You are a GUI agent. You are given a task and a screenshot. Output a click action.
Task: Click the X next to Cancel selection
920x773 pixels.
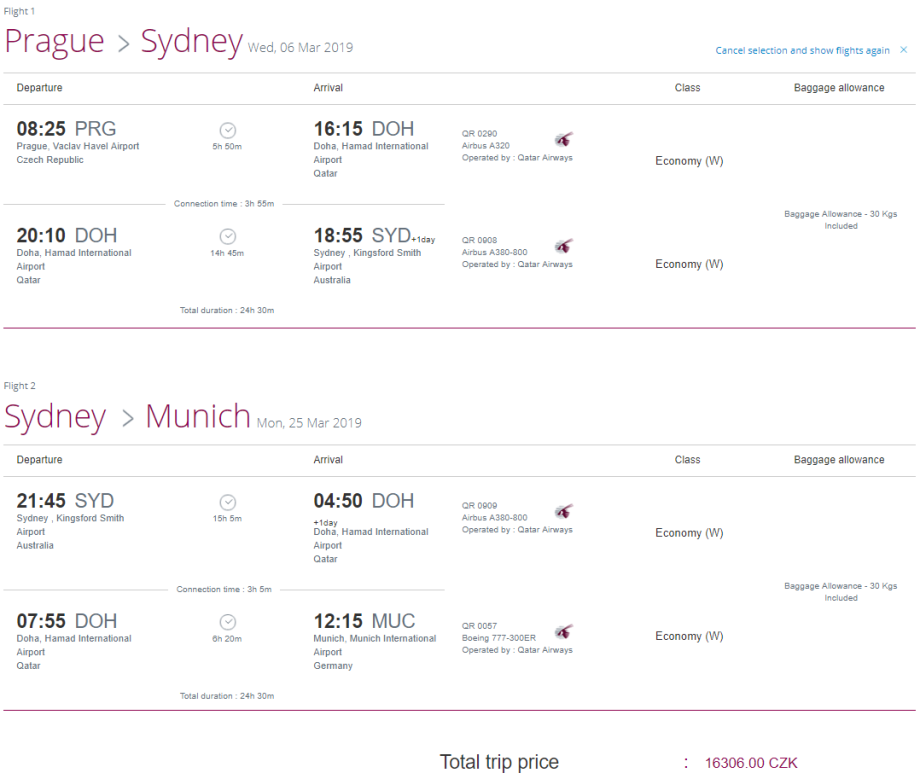coord(904,50)
